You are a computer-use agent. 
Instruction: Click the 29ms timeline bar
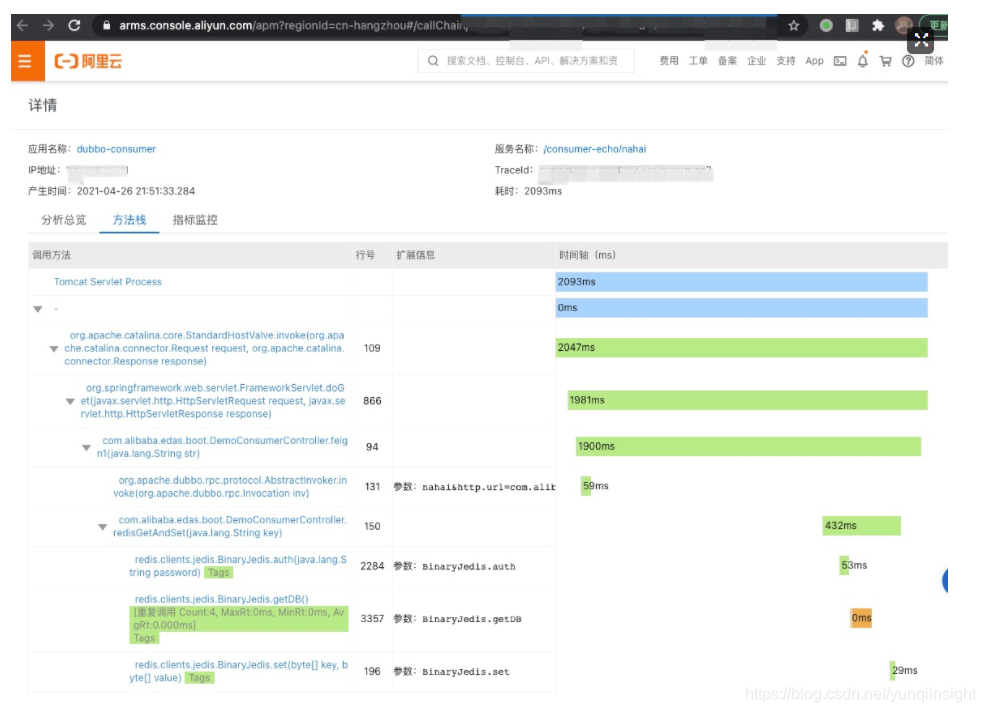(x=892, y=670)
